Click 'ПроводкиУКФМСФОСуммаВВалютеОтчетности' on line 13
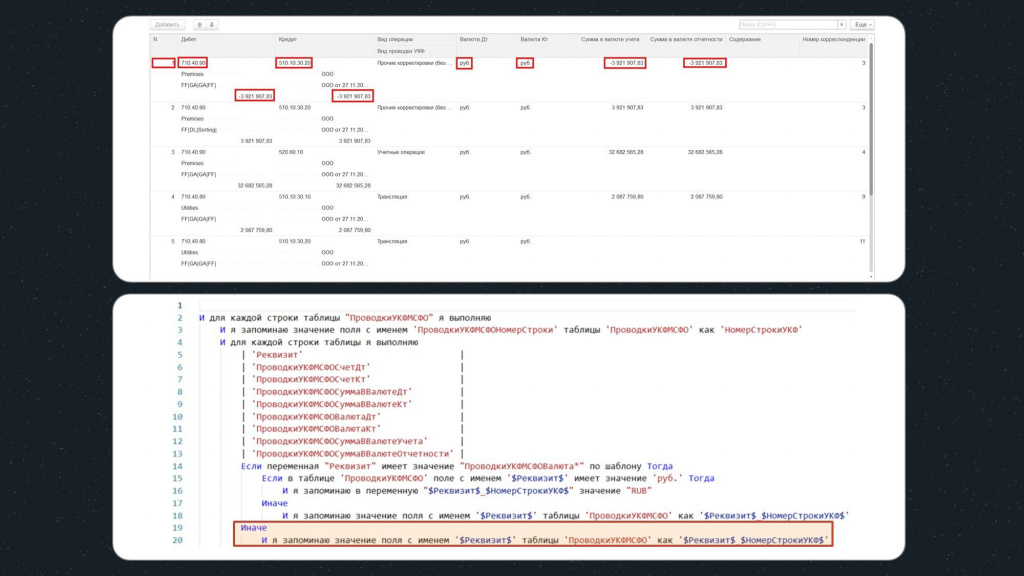This screenshot has width=1024, height=576. coord(353,454)
